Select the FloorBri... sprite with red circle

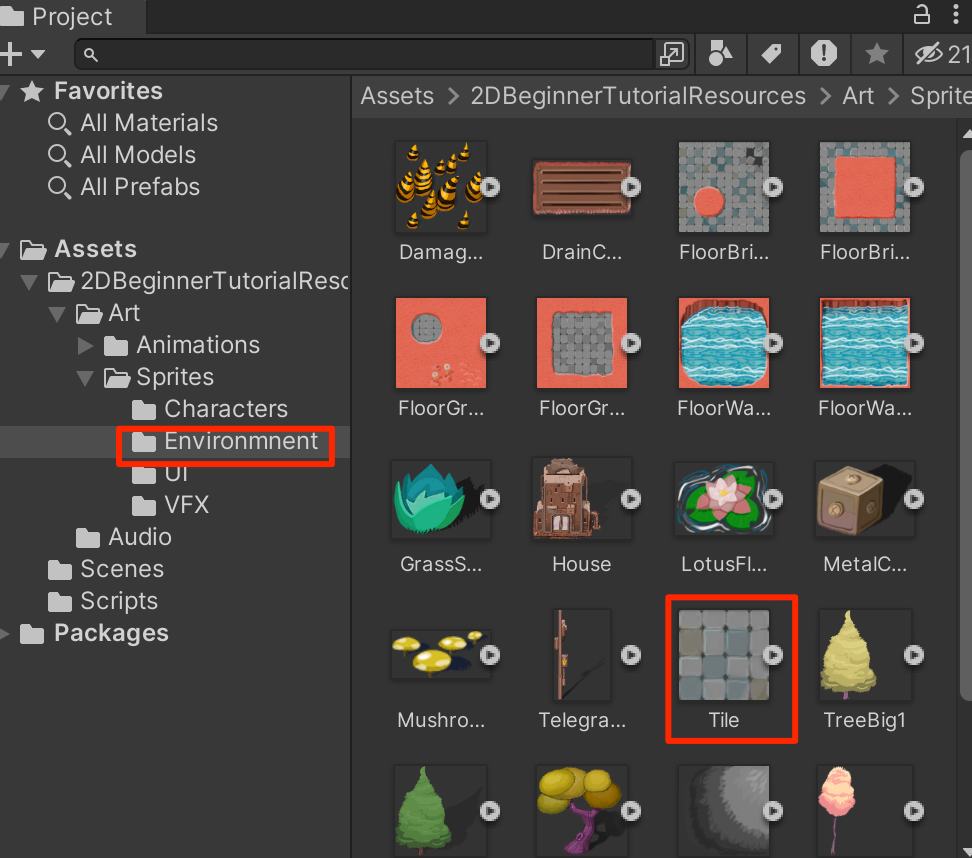click(x=723, y=187)
